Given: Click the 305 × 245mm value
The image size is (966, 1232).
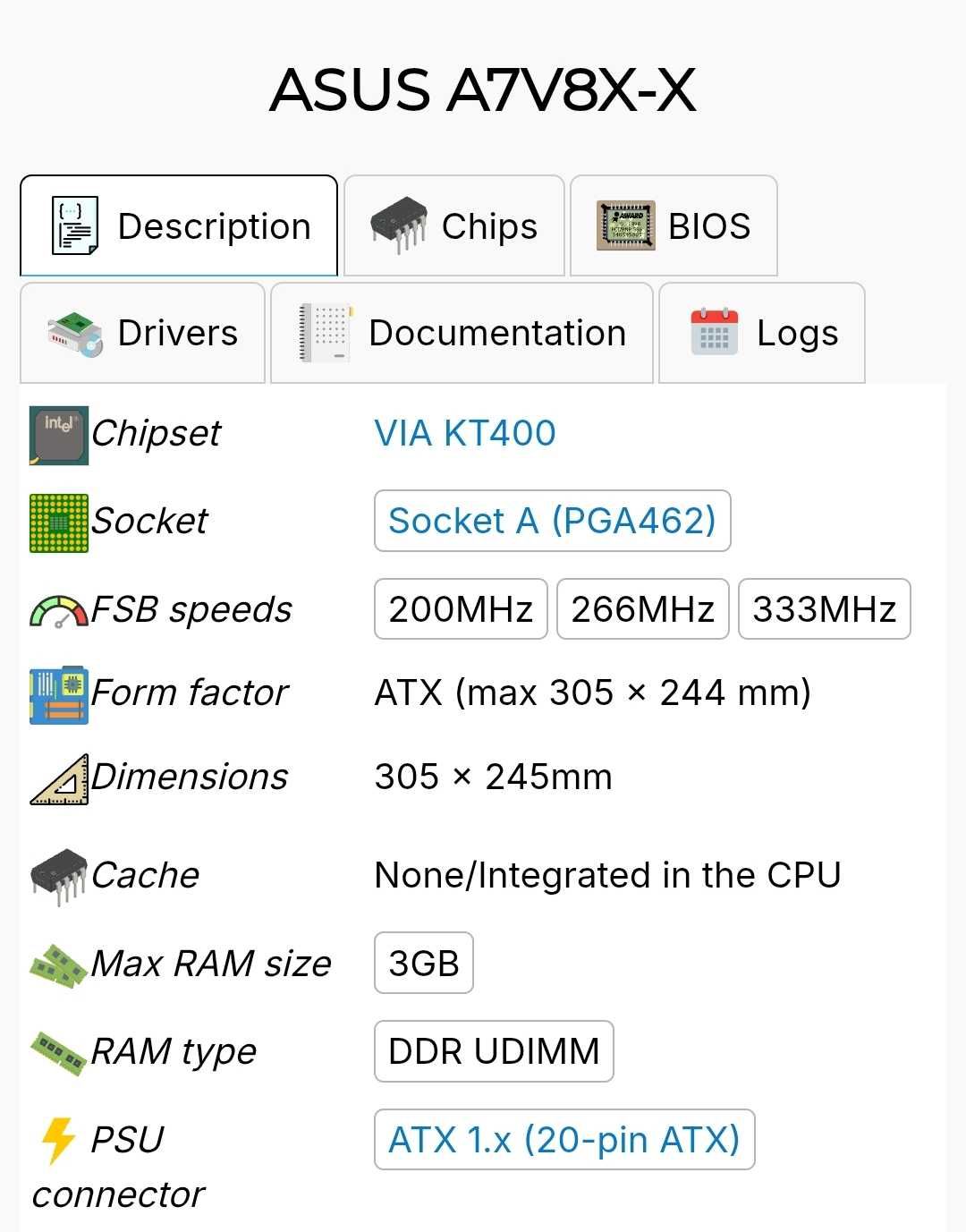Looking at the screenshot, I should (494, 777).
